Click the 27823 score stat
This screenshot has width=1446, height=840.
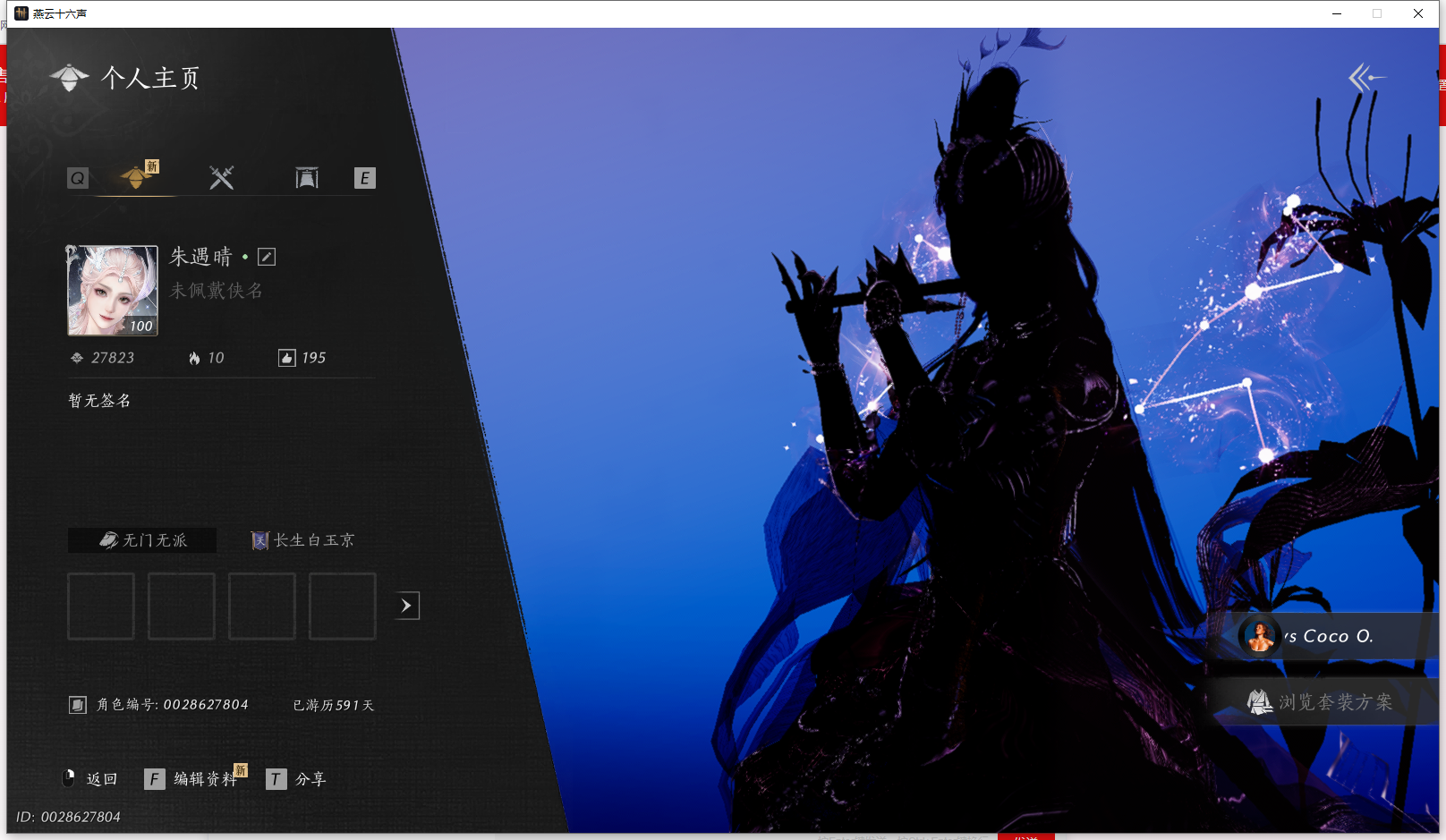[x=103, y=358]
